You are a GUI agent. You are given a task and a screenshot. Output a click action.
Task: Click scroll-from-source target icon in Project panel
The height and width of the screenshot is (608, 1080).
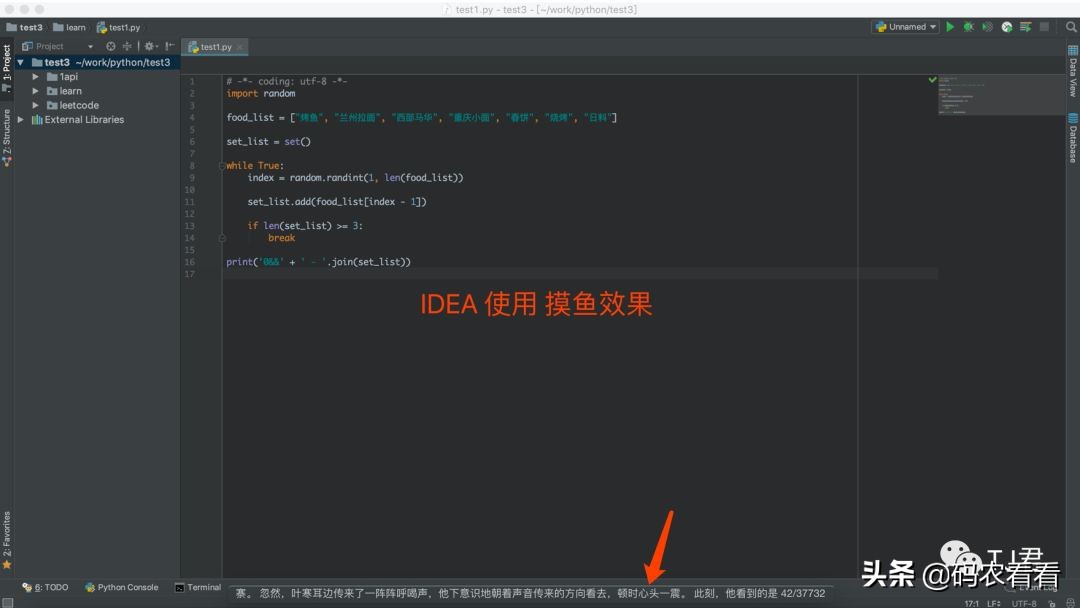coord(111,46)
